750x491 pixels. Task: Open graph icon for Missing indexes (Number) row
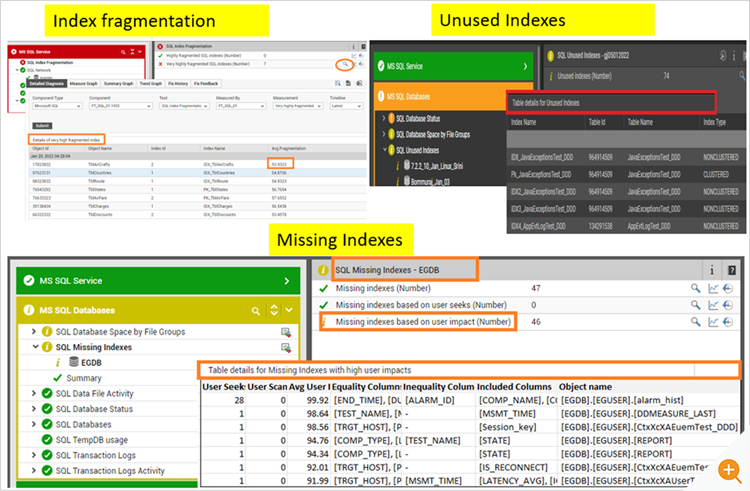(713, 288)
